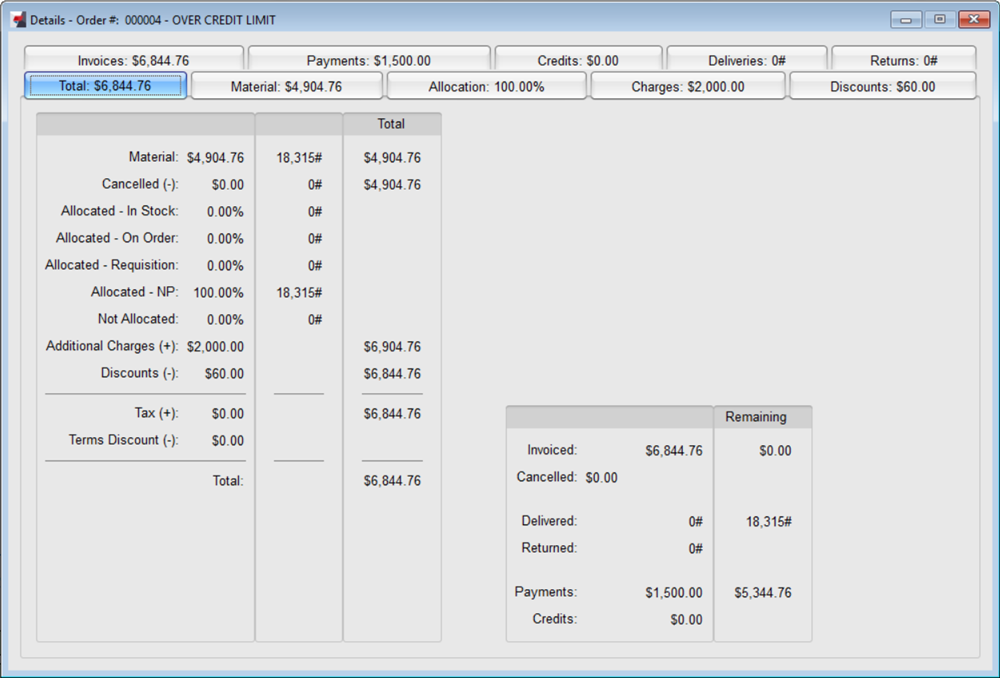
Task: Click the Total: $6,844.76 tab
Action: click(105, 86)
